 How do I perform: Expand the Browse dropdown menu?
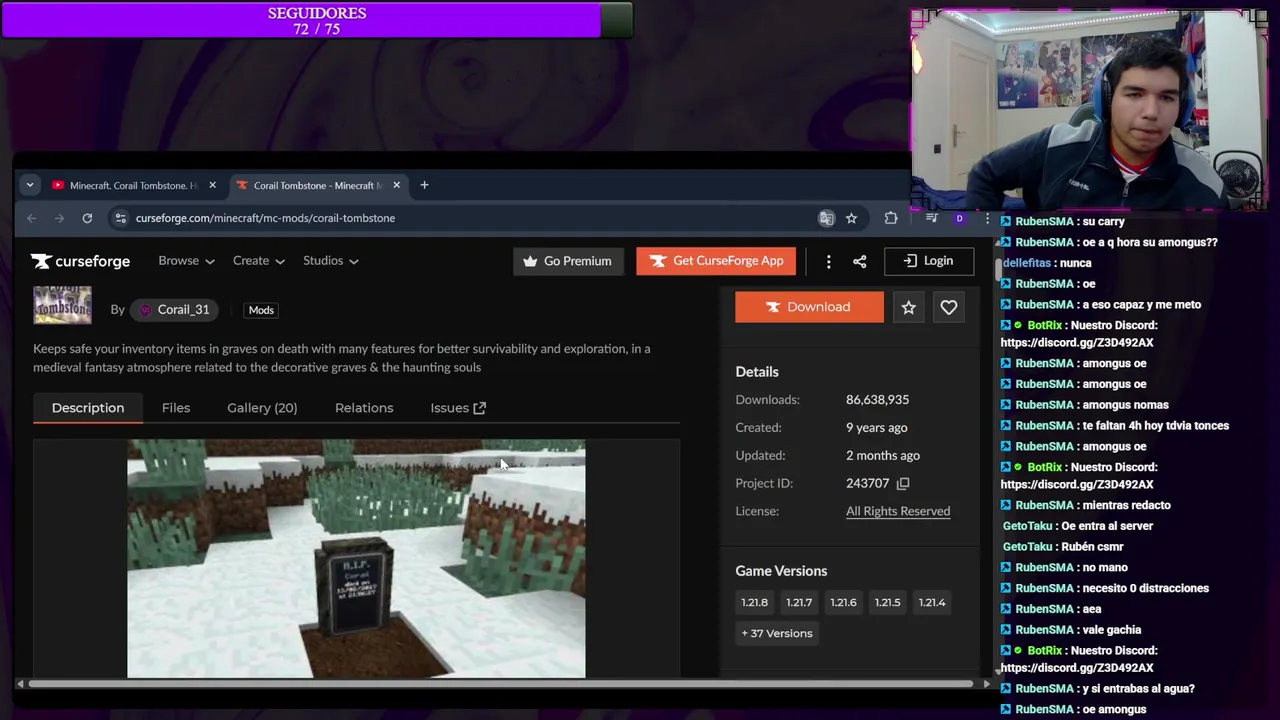point(186,261)
